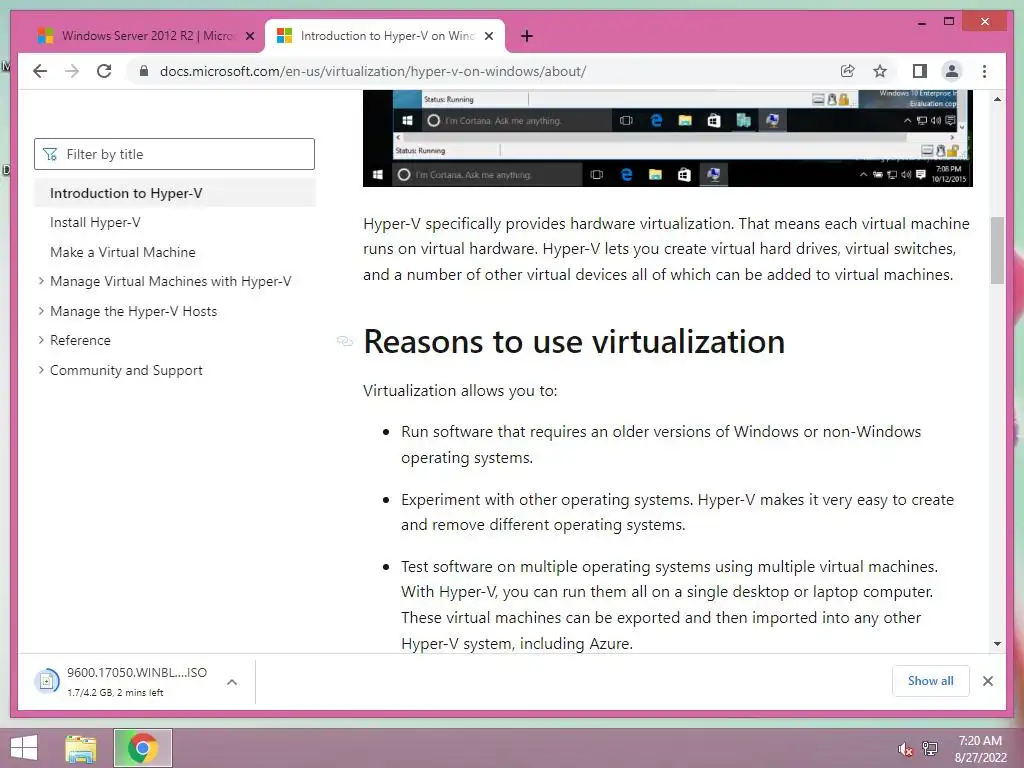Open a new browser tab

pos(527,36)
